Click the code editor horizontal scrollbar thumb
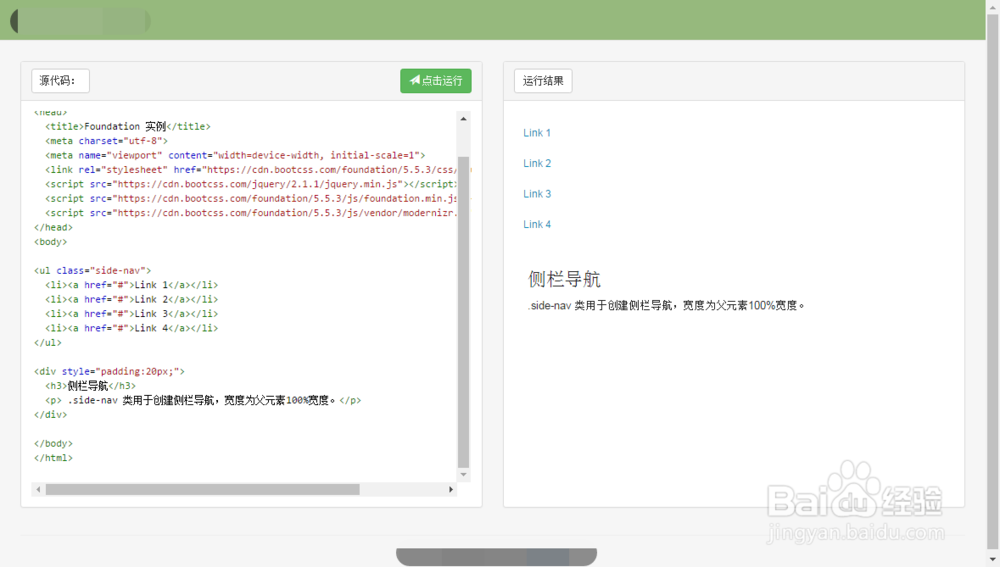 tap(203, 489)
